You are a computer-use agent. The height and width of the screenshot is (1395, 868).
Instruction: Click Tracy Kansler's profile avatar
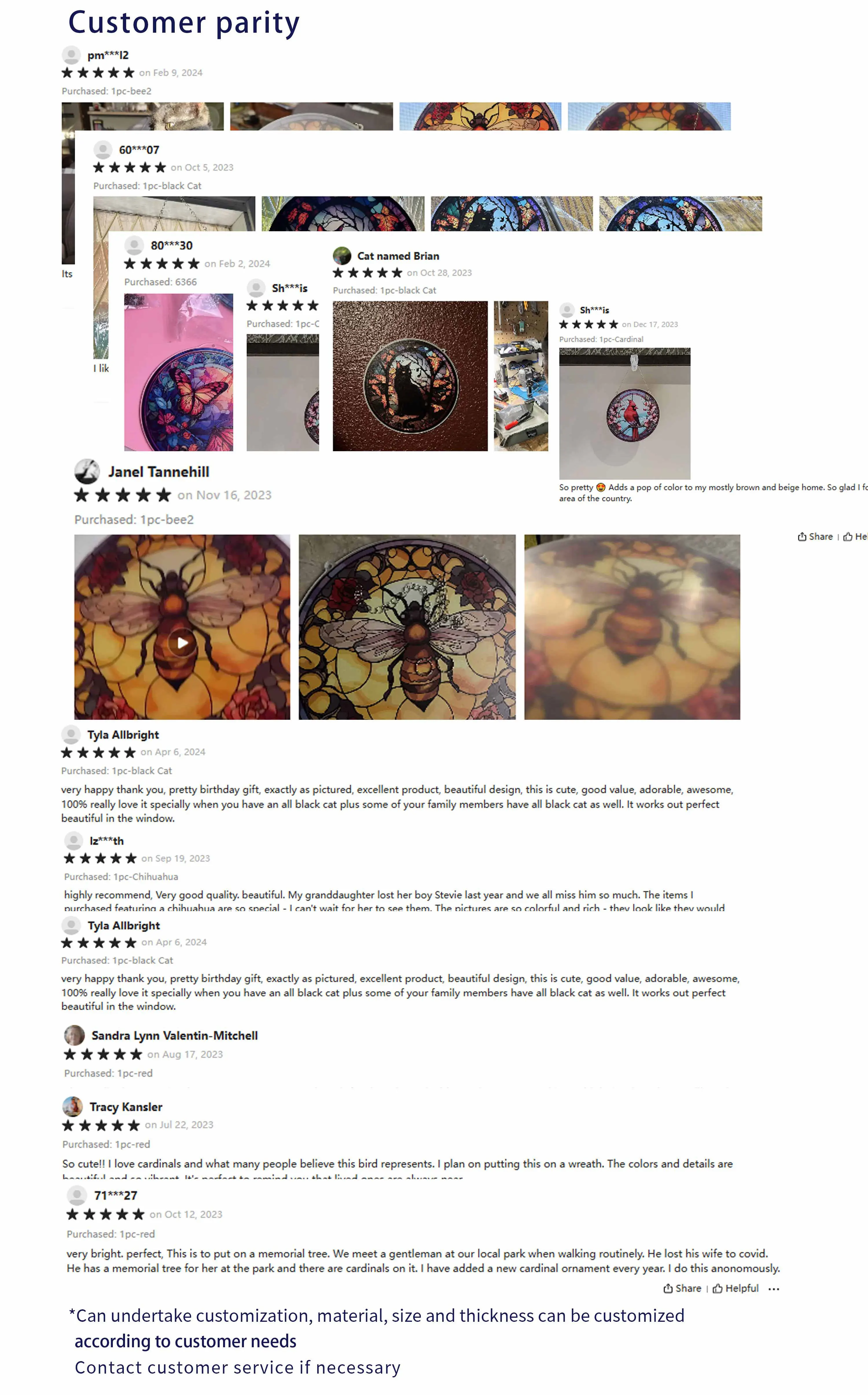click(72, 1106)
